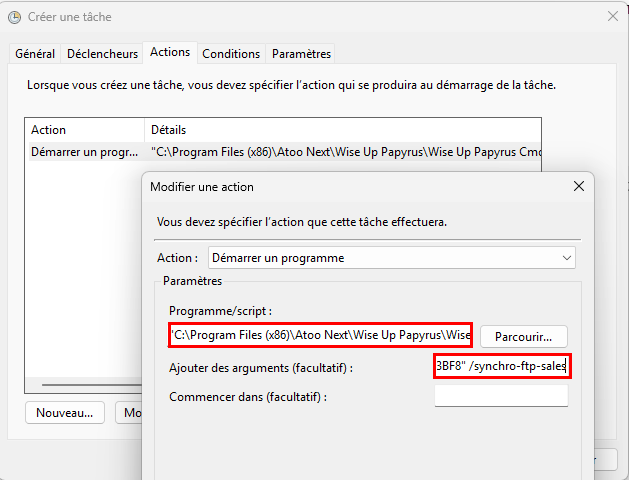Sort by the Action column header
The width and height of the screenshot is (629, 480).
(84, 130)
